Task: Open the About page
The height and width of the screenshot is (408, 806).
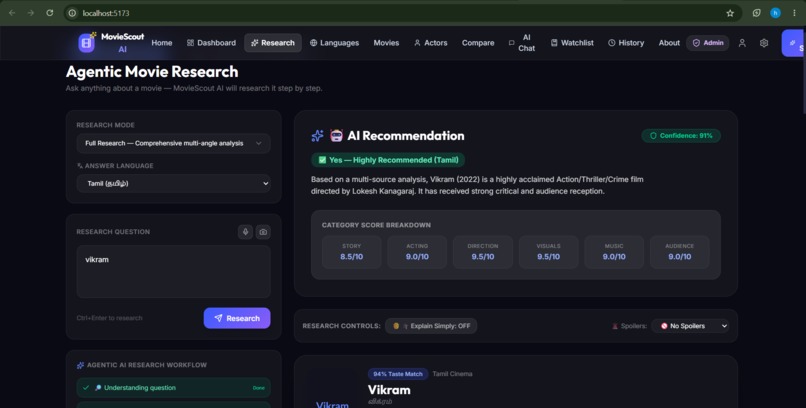Action: coord(669,43)
